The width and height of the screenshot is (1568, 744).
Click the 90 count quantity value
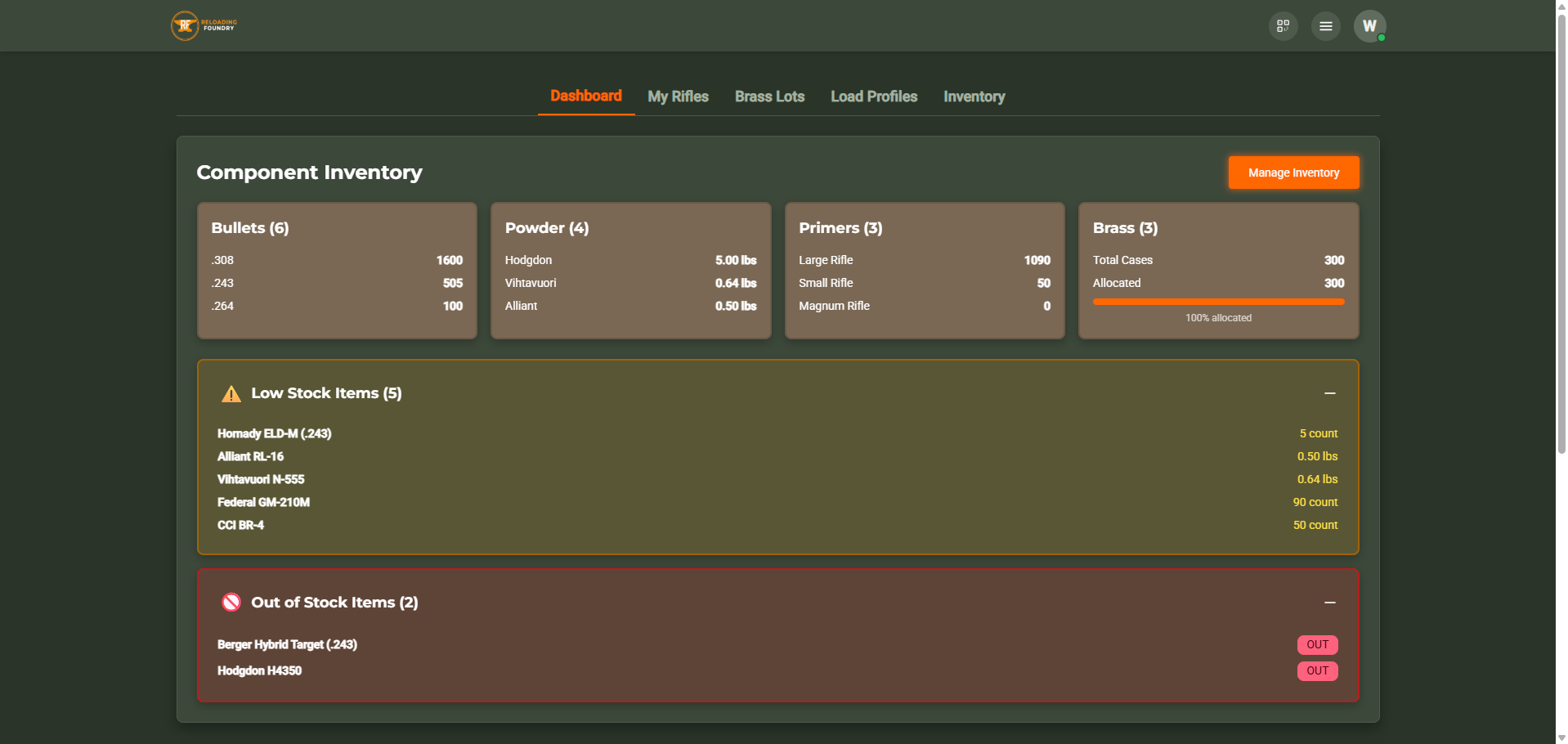click(x=1315, y=502)
